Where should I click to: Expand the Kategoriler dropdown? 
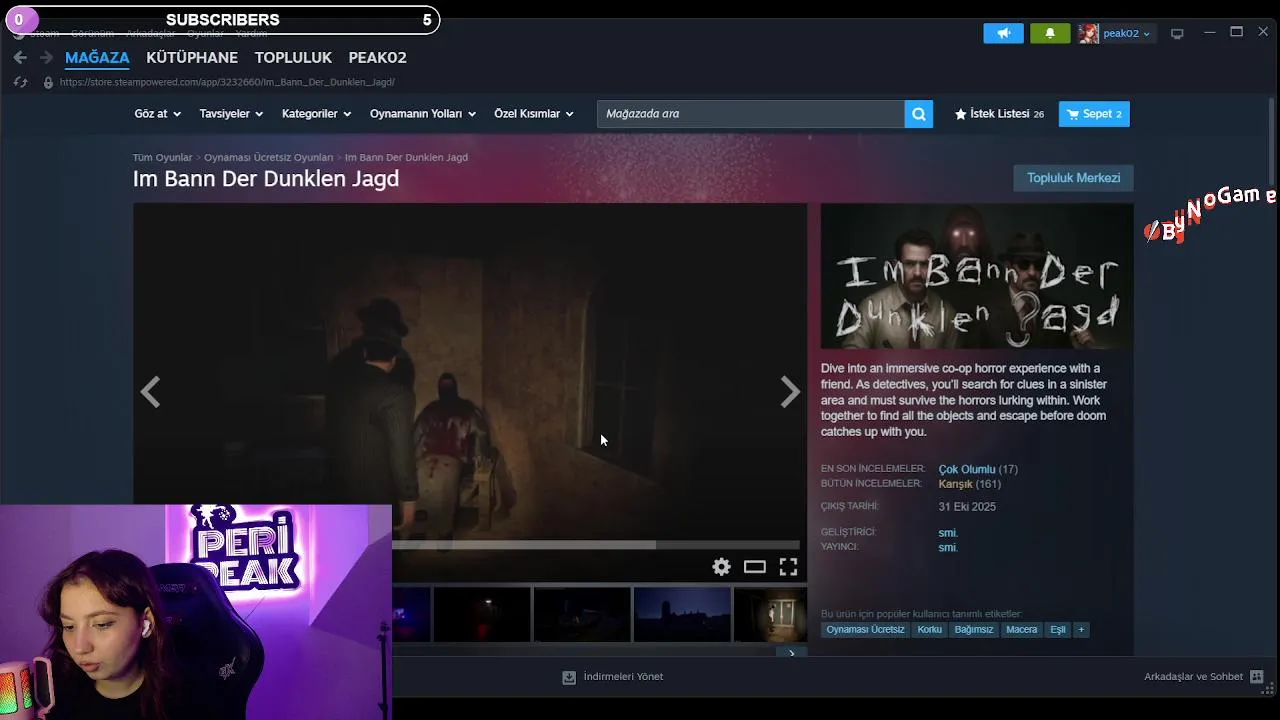tap(316, 114)
